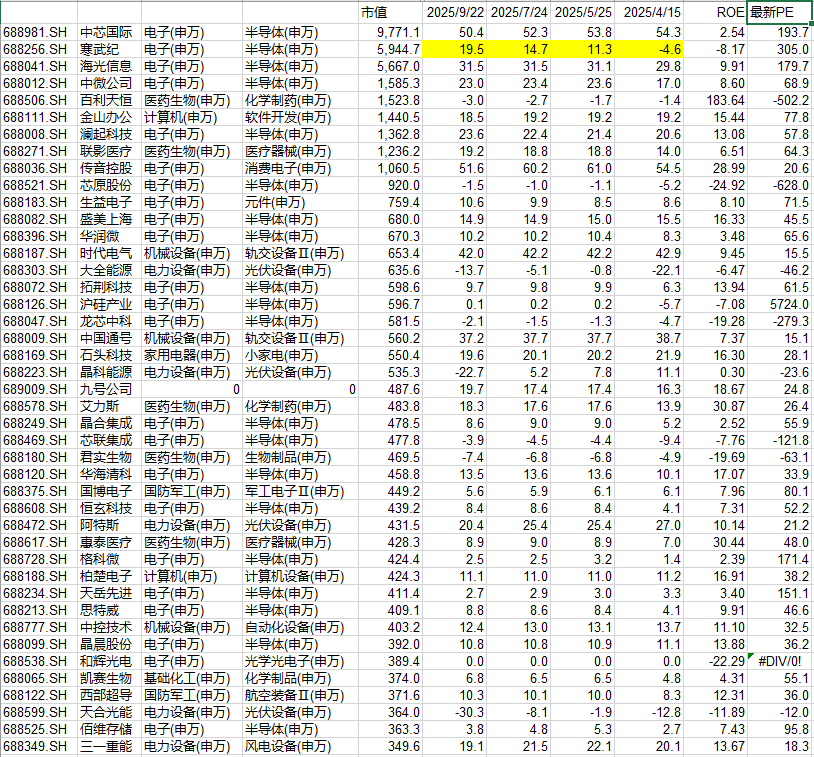Select the 石头科技 name cell
The image size is (814, 757).
[x=109, y=356]
